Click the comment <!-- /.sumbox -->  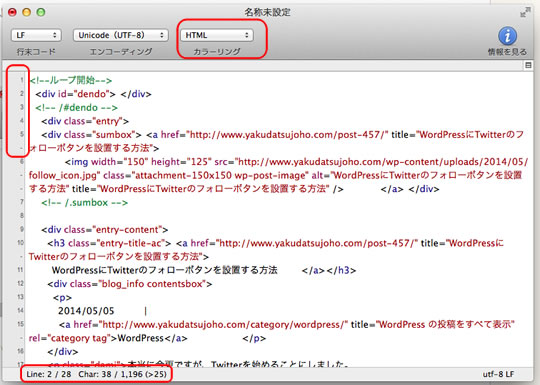pos(85,202)
